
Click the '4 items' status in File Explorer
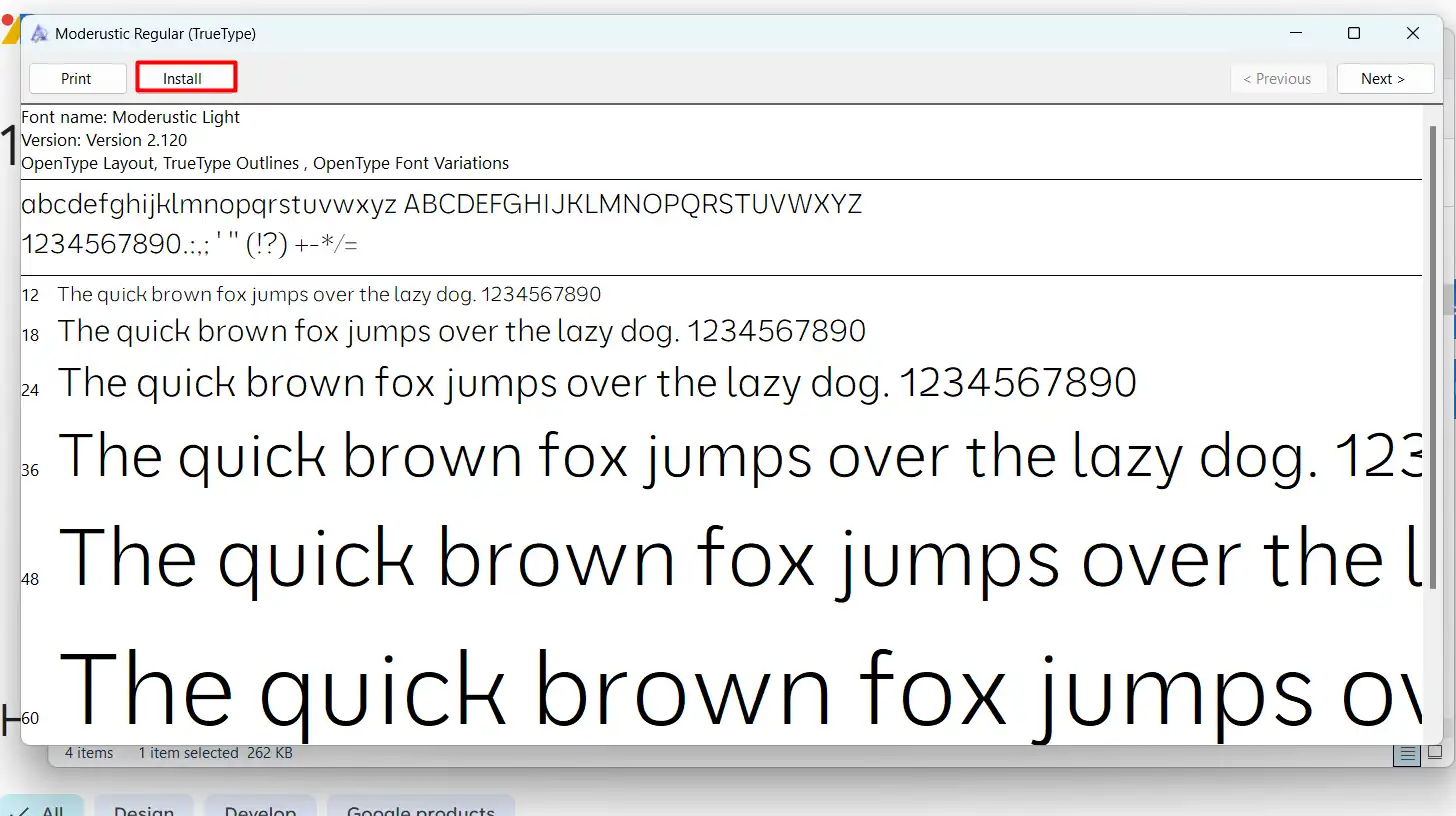pyautogui.click(x=89, y=753)
